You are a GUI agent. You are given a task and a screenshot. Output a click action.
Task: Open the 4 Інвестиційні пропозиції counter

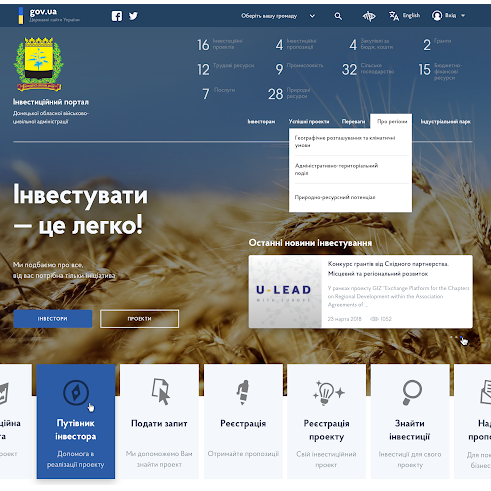click(296, 45)
